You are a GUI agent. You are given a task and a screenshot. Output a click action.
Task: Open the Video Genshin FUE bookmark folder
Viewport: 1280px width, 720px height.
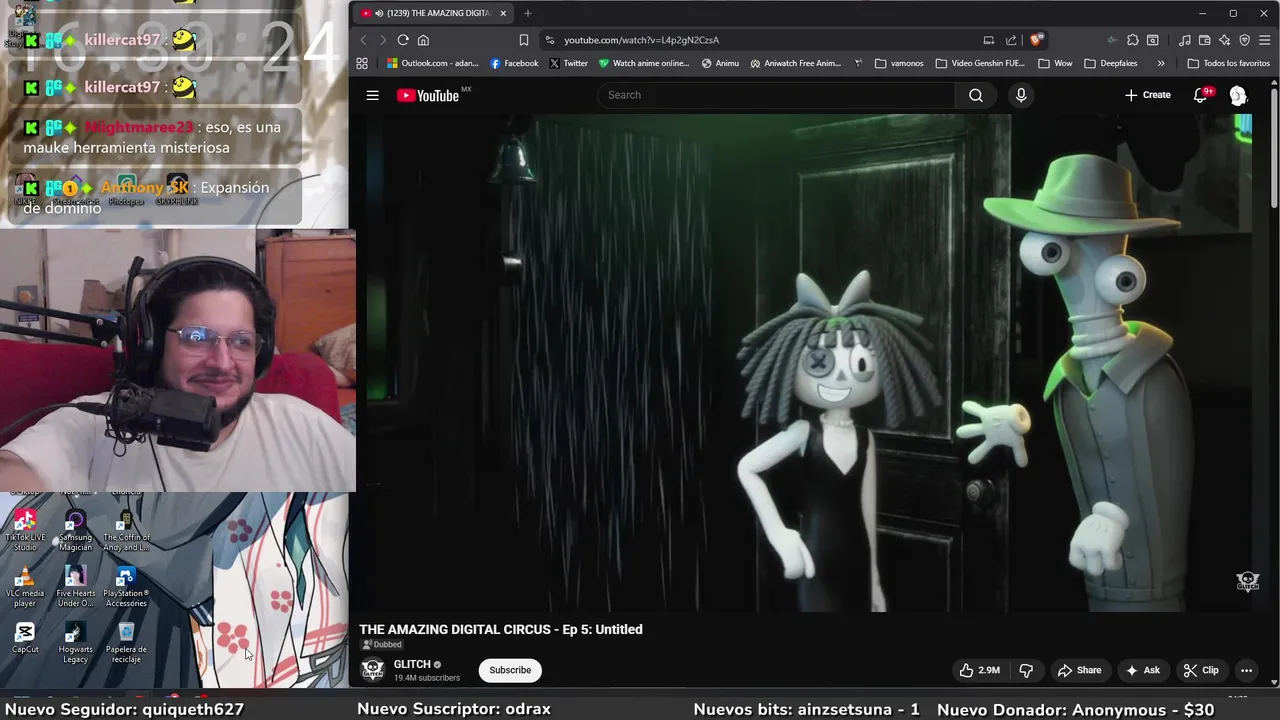tap(980, 63)
